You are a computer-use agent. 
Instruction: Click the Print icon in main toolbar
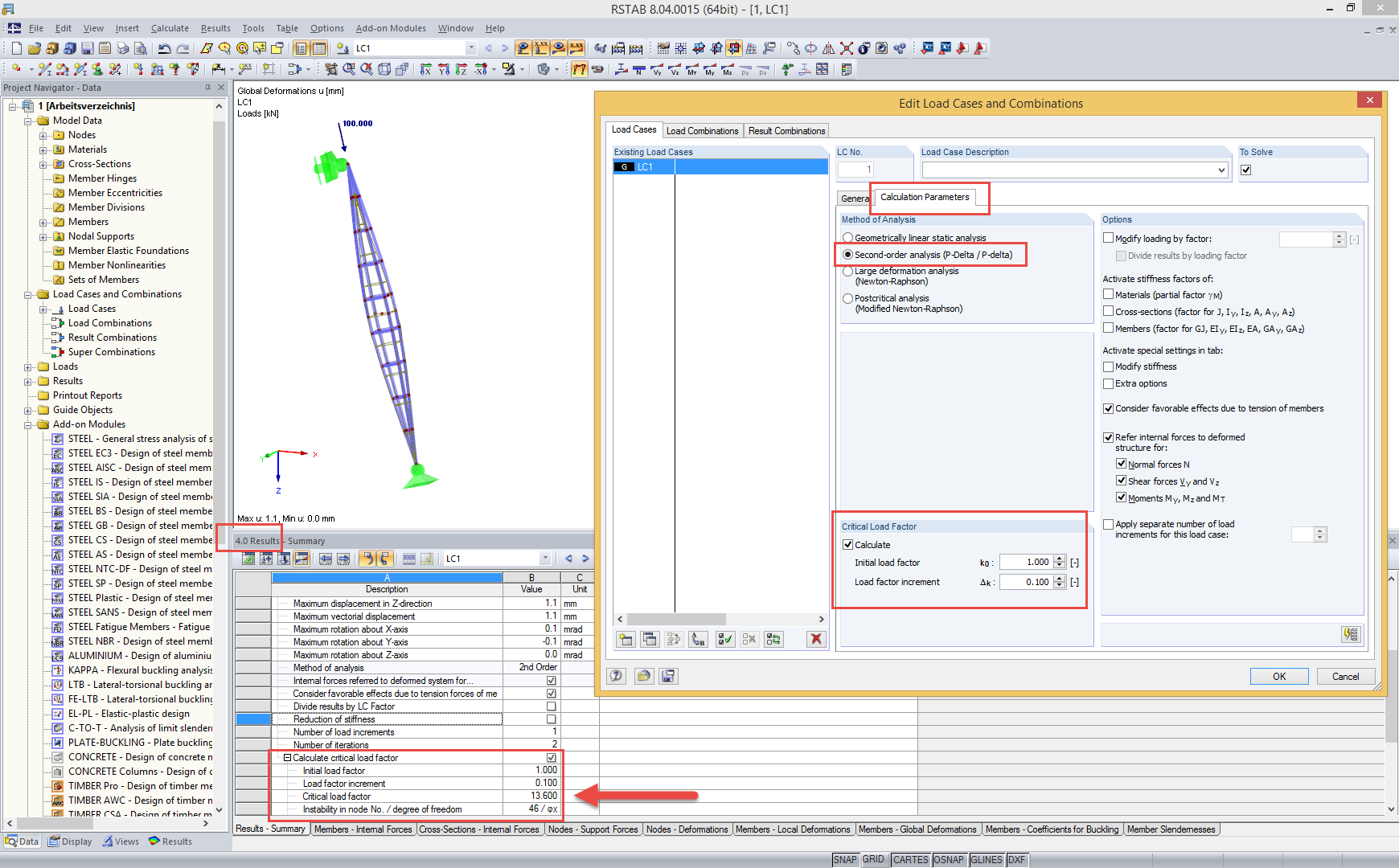(x=122, y=48)
